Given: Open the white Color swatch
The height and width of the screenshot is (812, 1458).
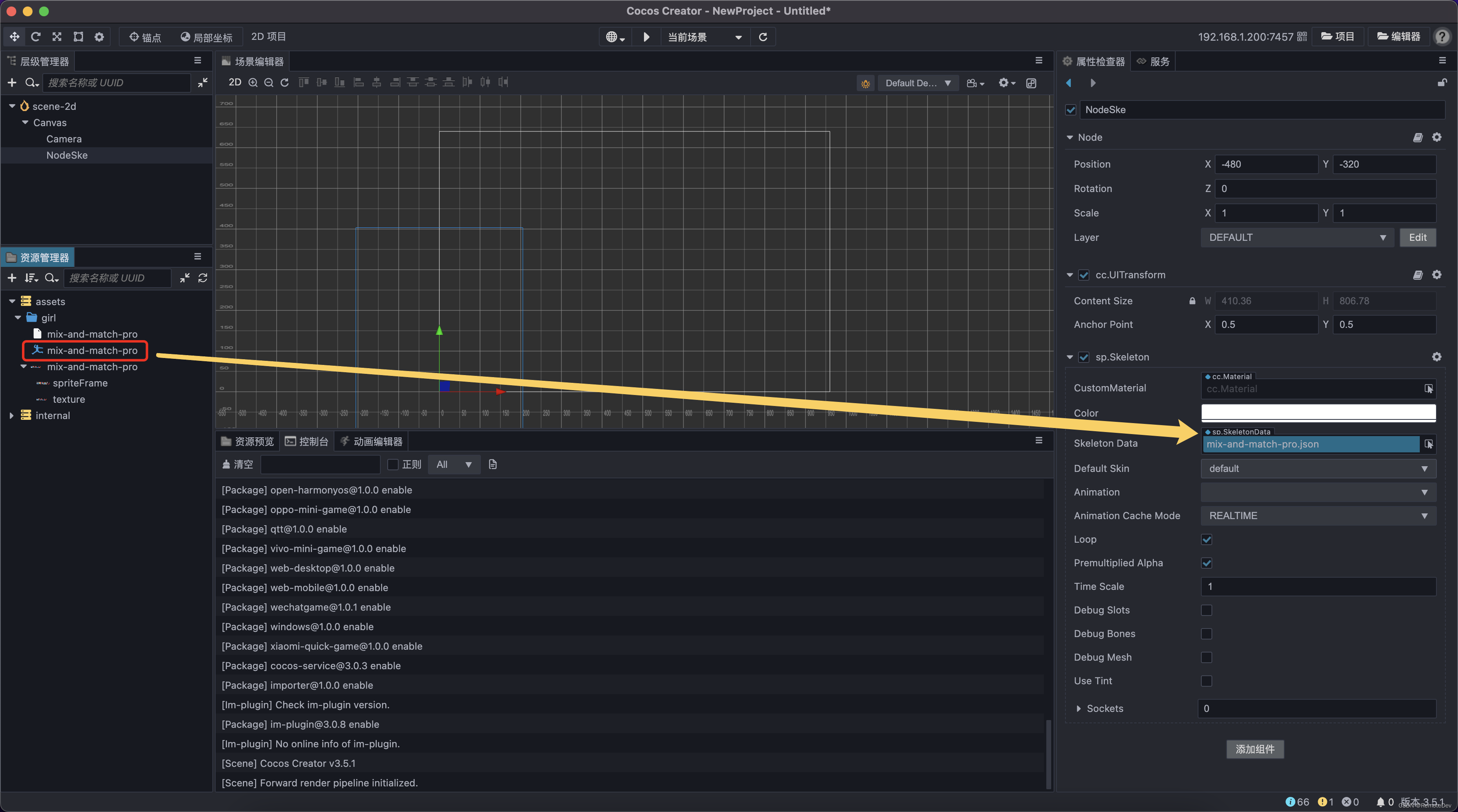Looking at the screenshot, I should (1318, 412).
